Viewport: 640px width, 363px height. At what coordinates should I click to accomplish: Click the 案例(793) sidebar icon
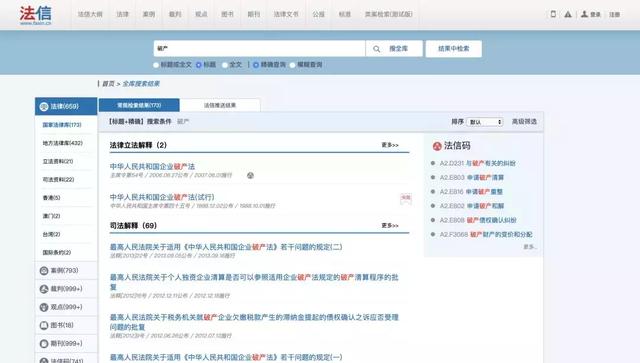[44, 270]
